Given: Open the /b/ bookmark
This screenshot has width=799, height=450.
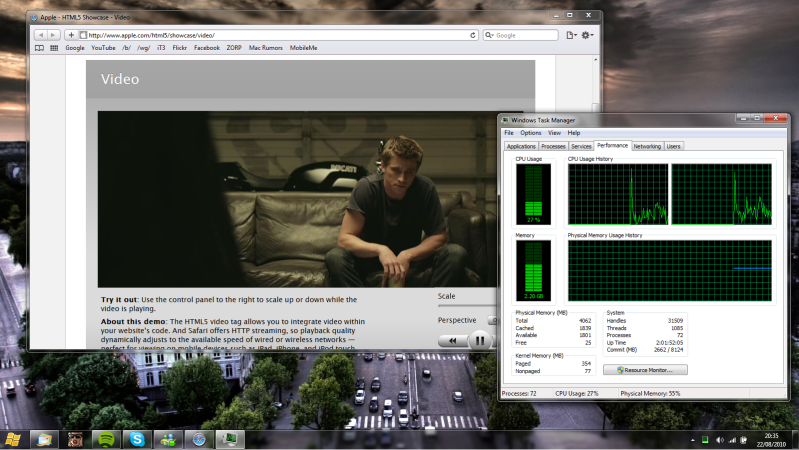Looking at the screenshot, I should point(126,48).
